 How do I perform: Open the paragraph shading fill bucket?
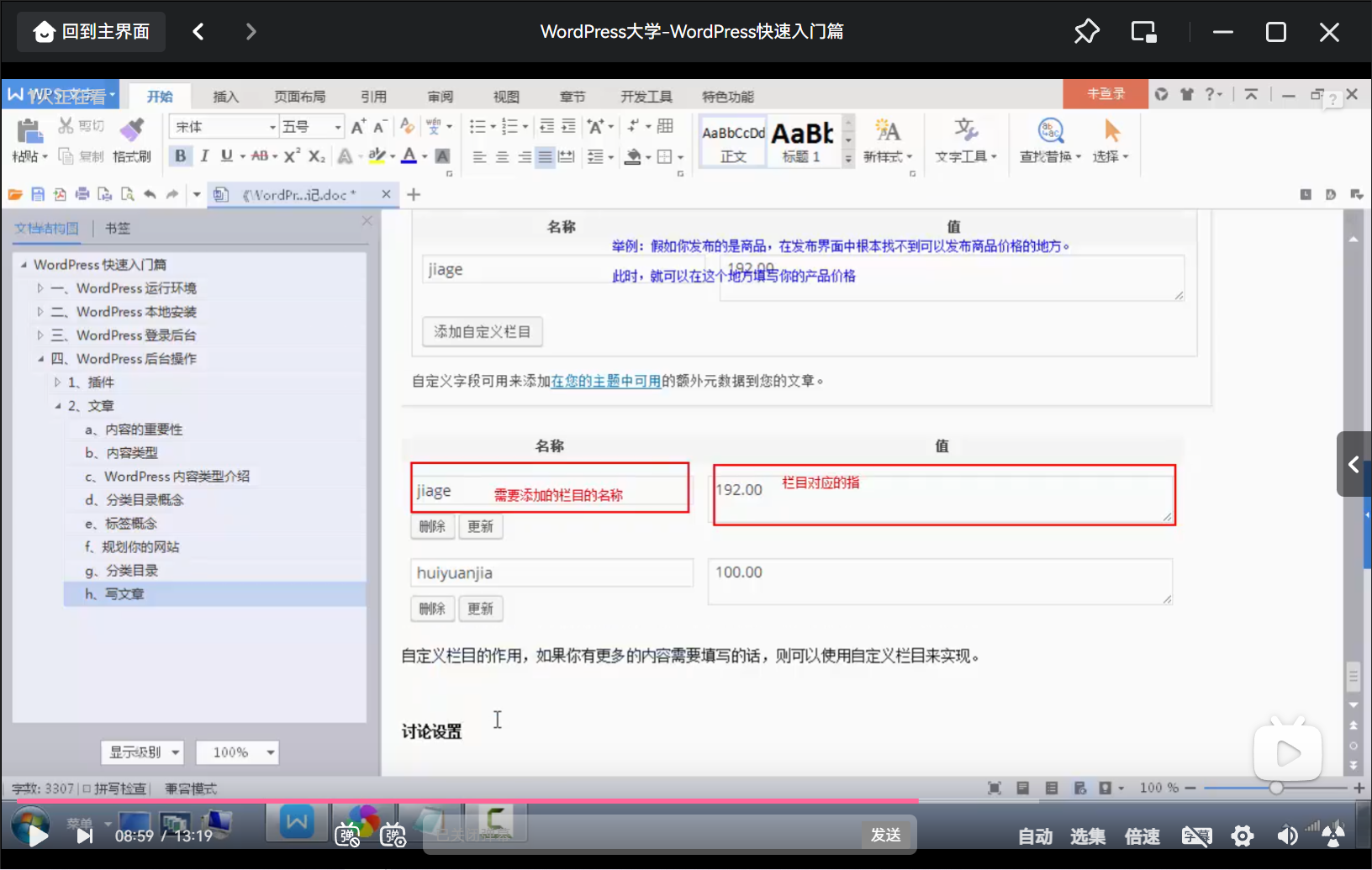coord(634,157)
